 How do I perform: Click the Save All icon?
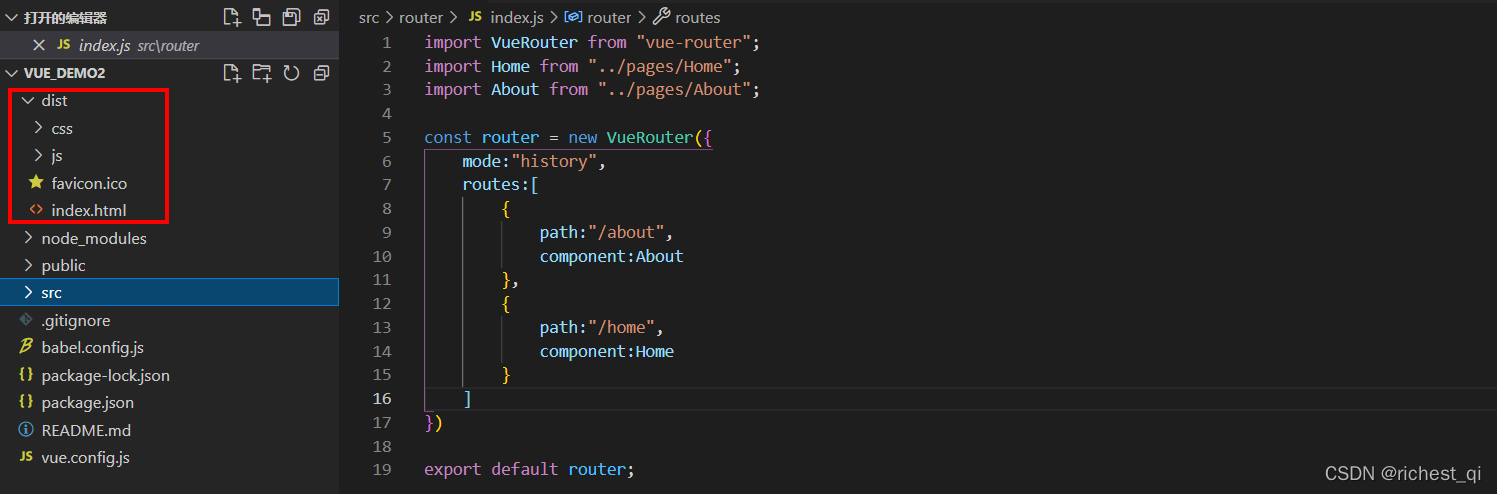coord(291,17)
